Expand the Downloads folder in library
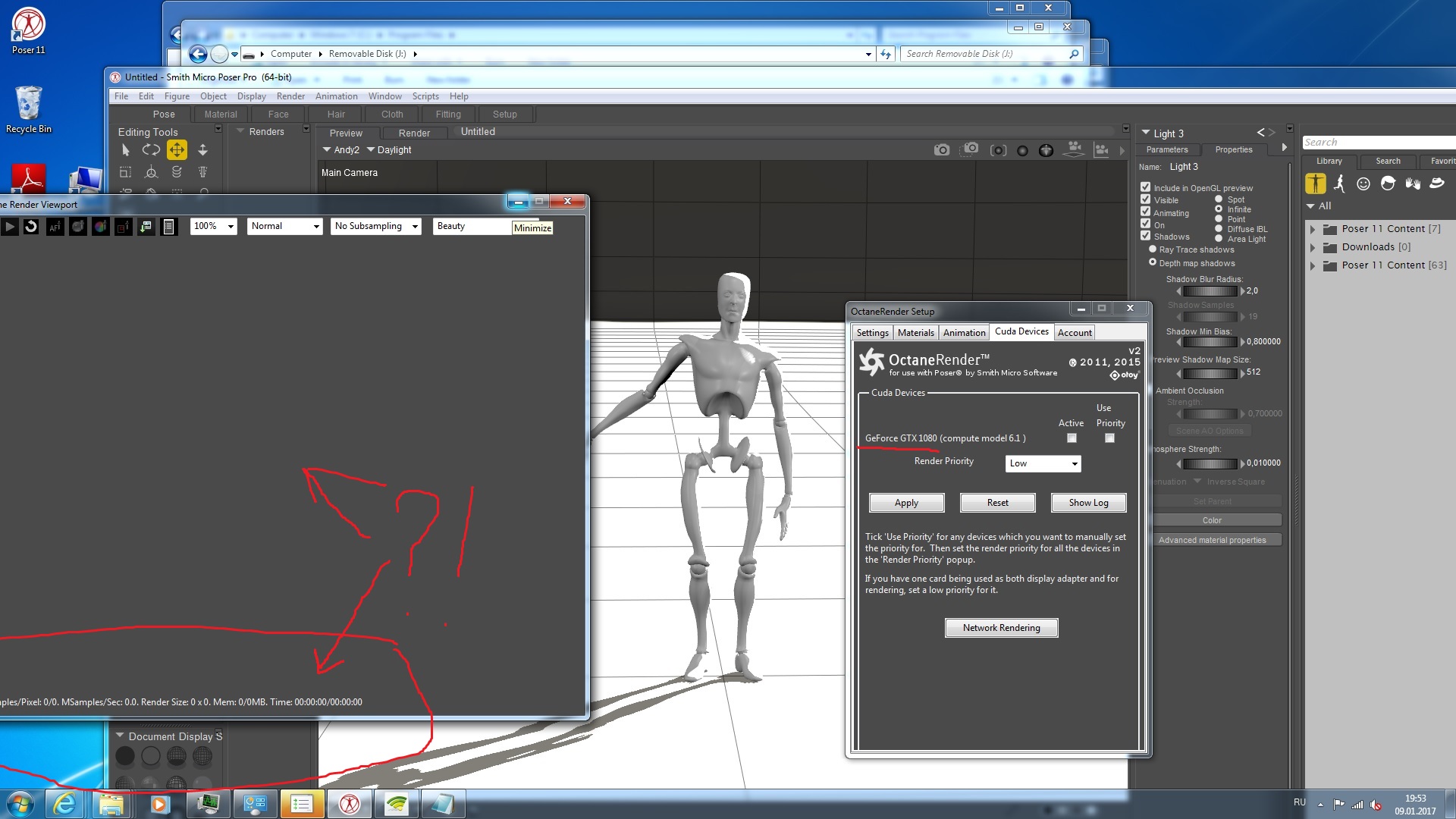Screen dimensions: 1456x819 (1313, 247)
